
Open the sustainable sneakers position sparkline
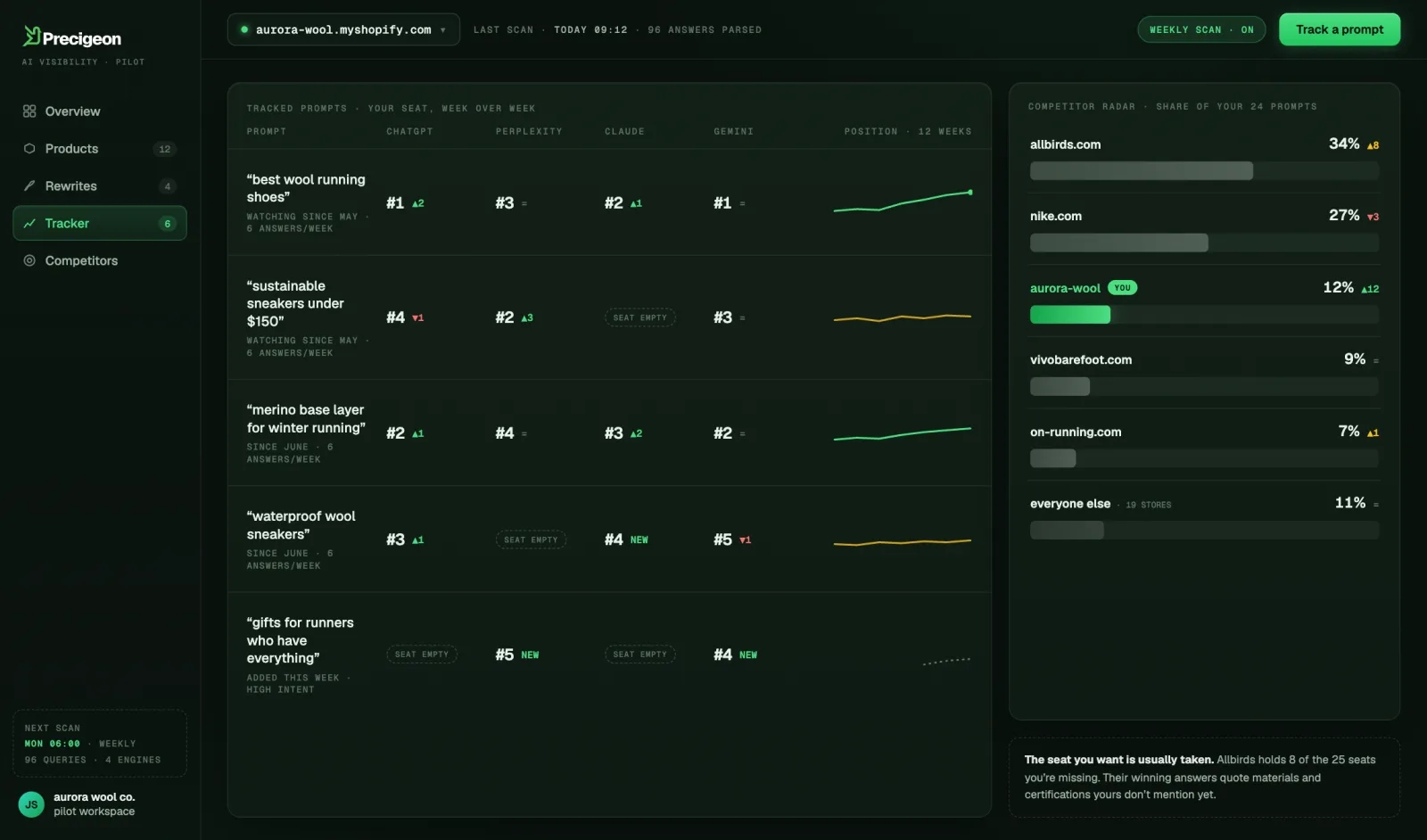coord(903,317)
